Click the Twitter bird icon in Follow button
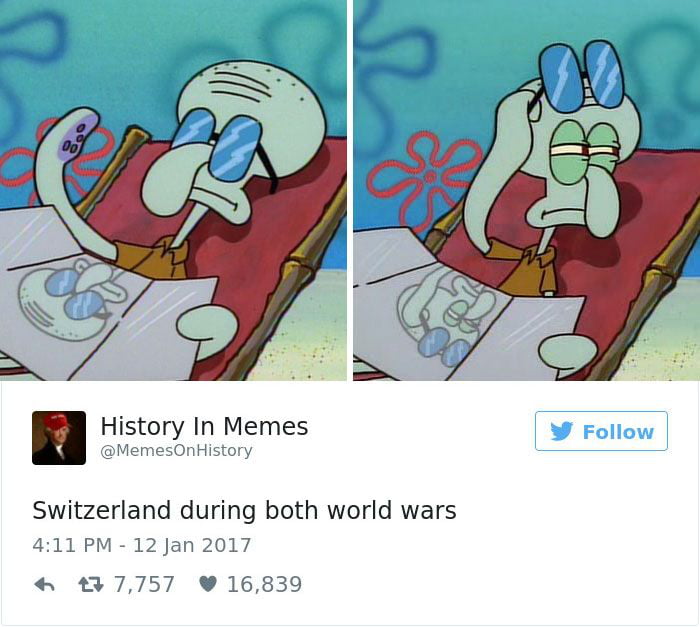 561,431
